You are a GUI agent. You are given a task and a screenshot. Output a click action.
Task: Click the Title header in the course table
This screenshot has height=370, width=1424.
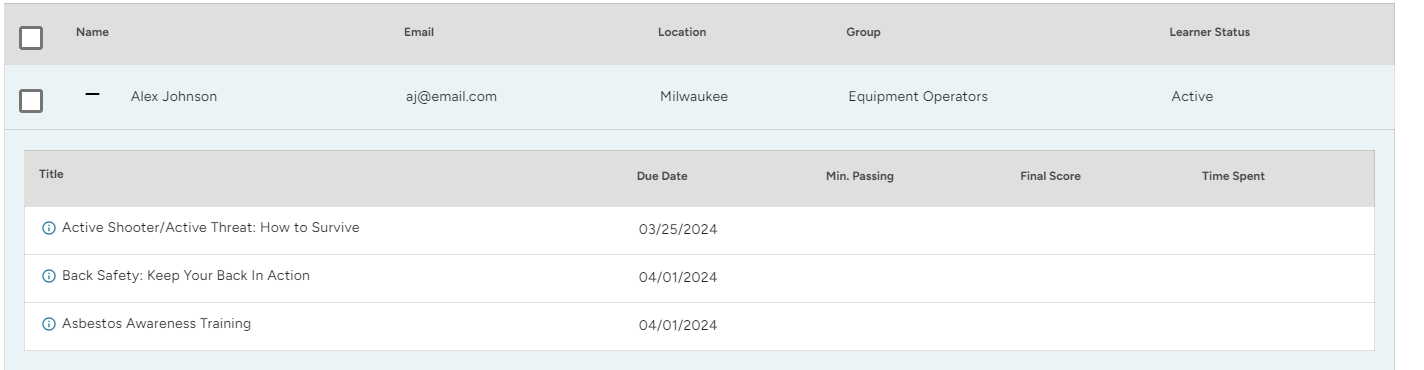point(51,174)
